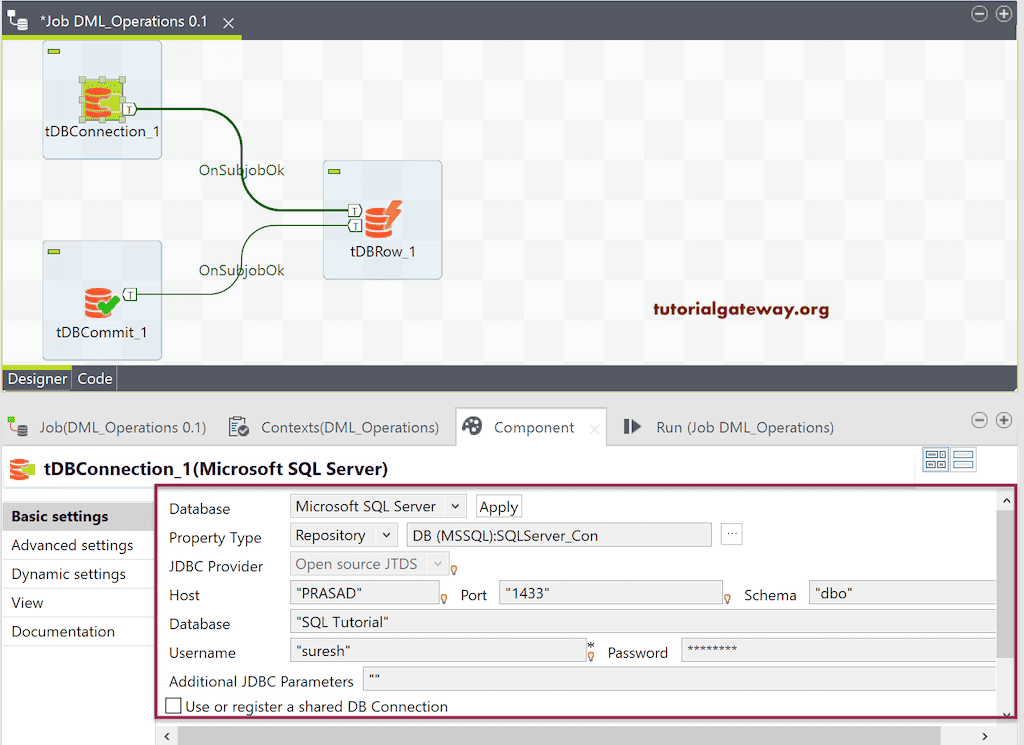Click the Component tab palette icon
The width and height of the screenshot is (1024, 745).
point(474,426)
